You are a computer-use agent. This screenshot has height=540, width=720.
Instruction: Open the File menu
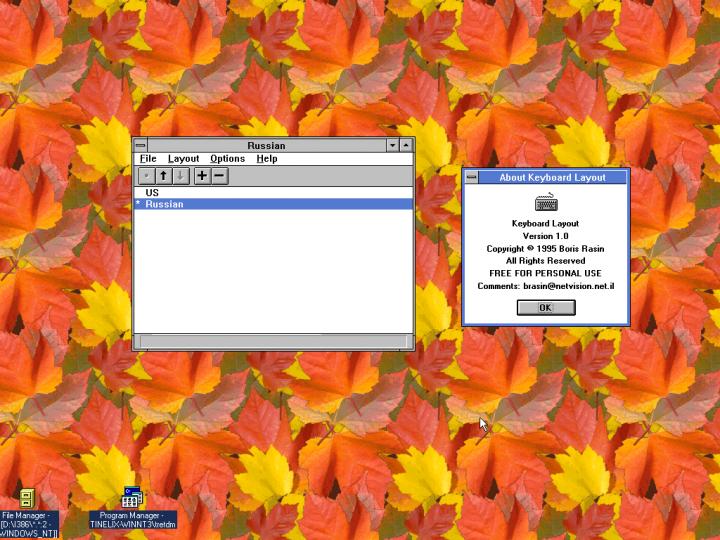pos(148,159)
